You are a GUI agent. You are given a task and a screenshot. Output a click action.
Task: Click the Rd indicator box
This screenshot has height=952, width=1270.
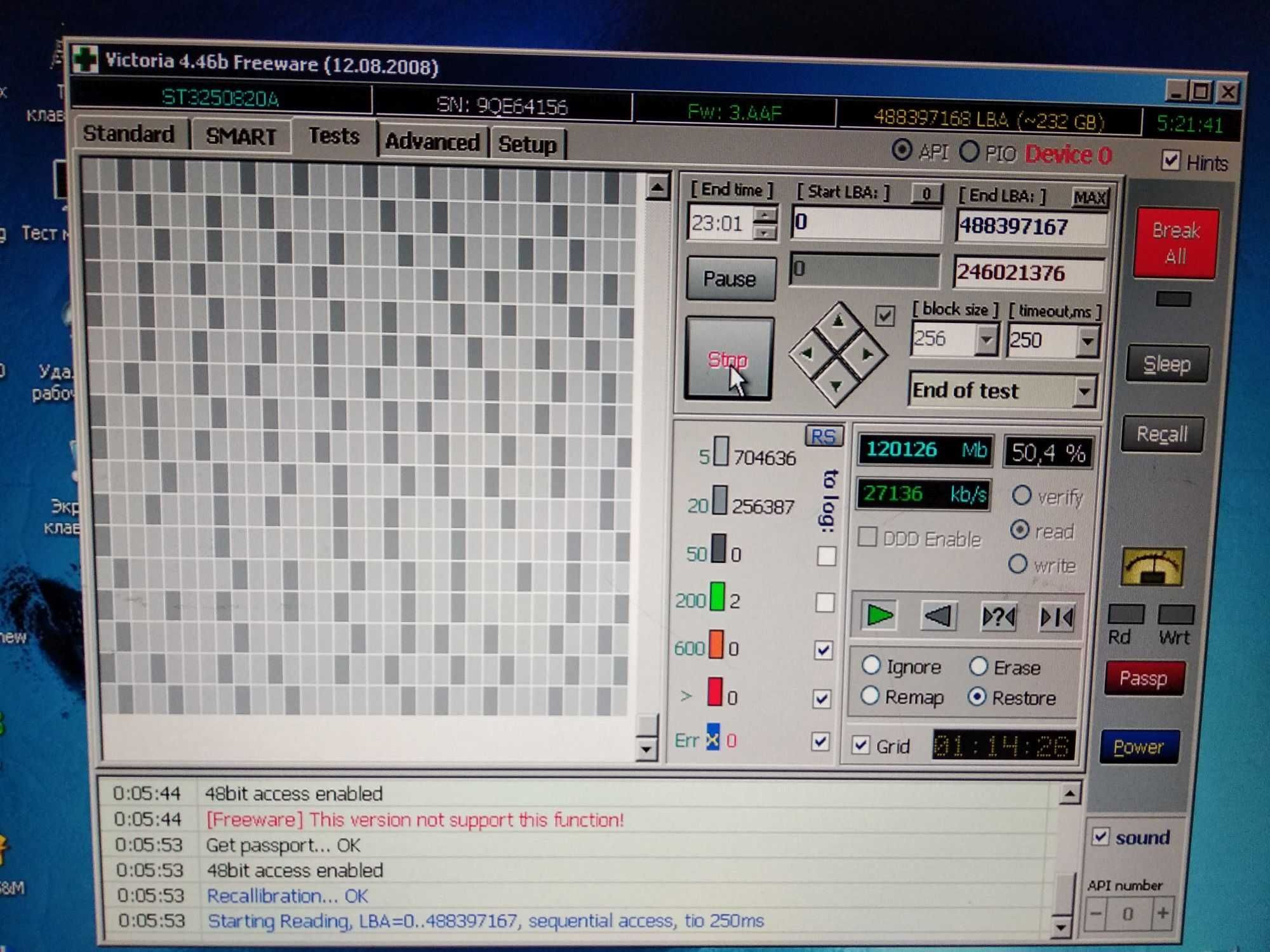(x=1126, y=614)
